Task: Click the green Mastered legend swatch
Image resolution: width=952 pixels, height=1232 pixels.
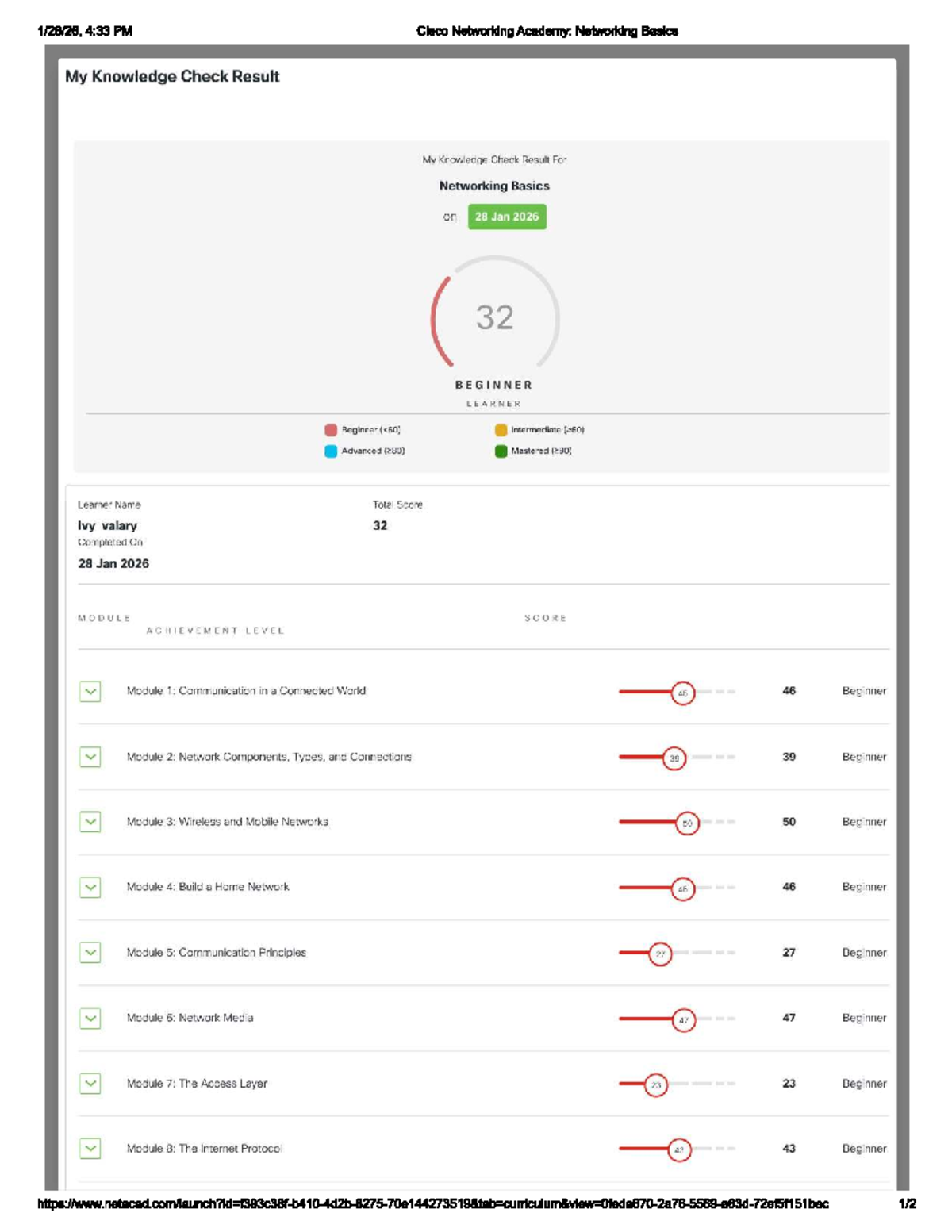Action: [501, 451]
